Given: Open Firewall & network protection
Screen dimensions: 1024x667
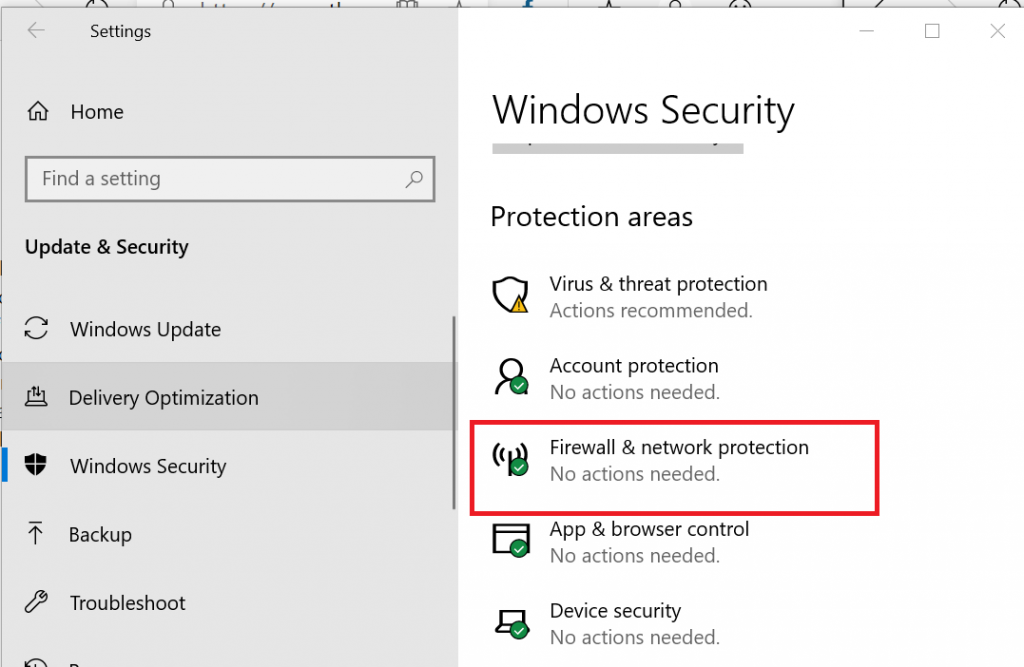Looking at the screenshot, I should tap(679, 447).
